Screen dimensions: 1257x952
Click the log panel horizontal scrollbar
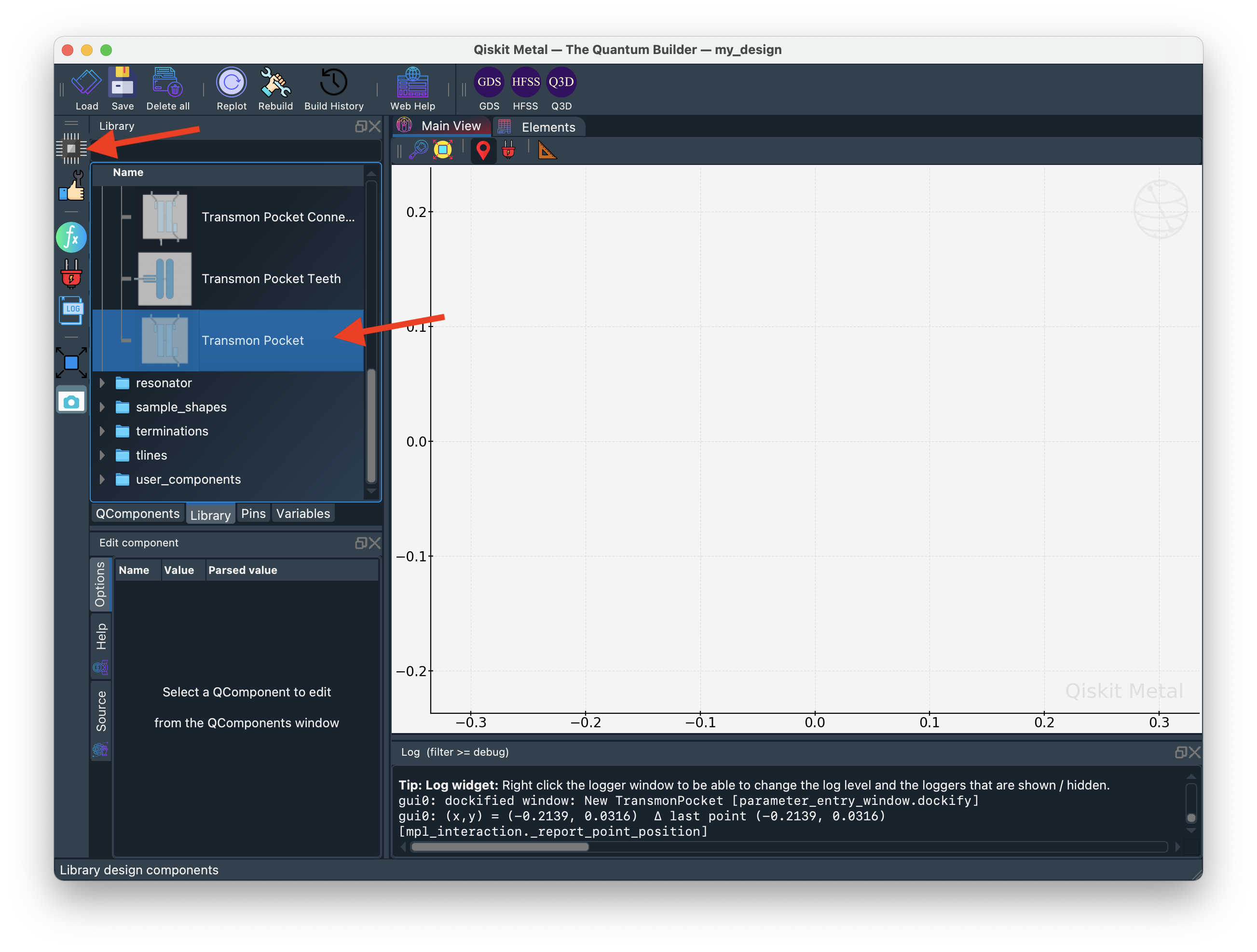pyautogui.click(x=500, y=847)
